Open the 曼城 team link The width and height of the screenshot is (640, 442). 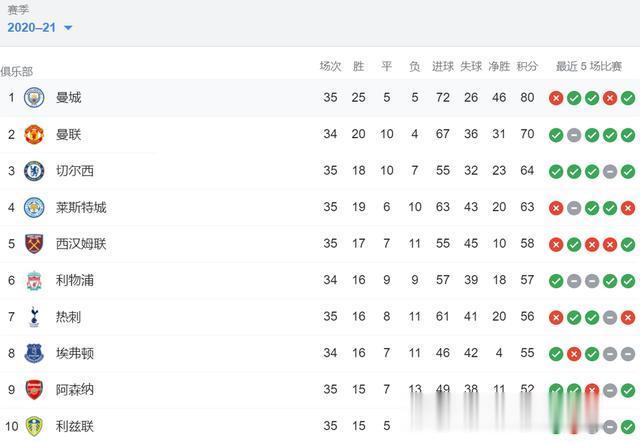click(x=69, y=98)
